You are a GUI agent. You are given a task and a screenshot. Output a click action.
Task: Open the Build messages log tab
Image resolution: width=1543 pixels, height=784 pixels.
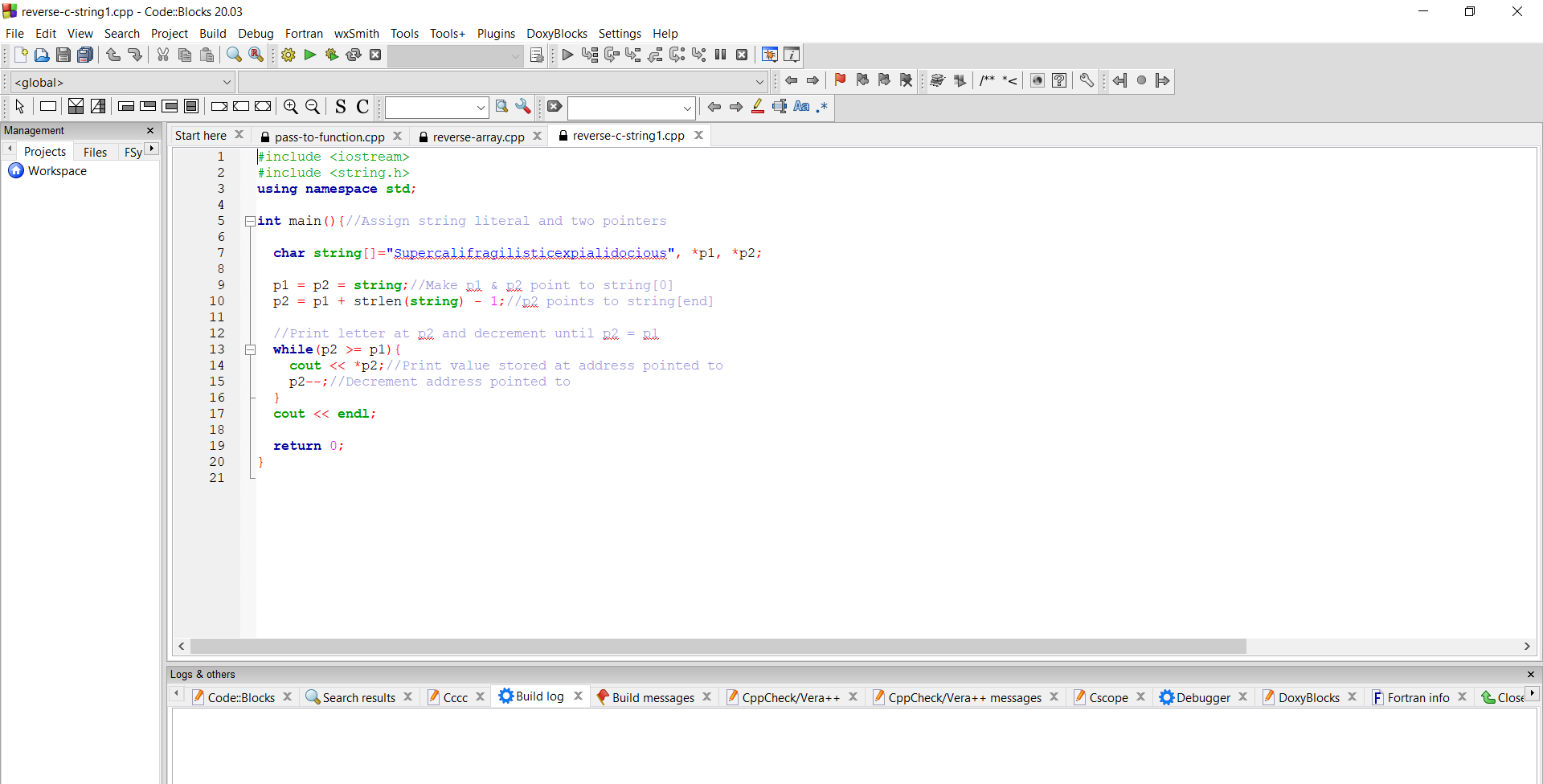652,697
